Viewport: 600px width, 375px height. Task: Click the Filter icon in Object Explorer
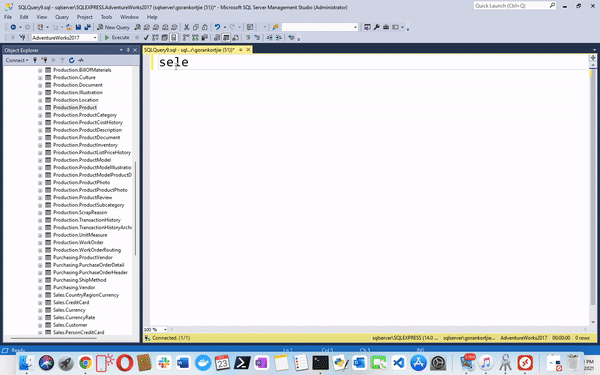pyautogui.click(x=62, y=60)
